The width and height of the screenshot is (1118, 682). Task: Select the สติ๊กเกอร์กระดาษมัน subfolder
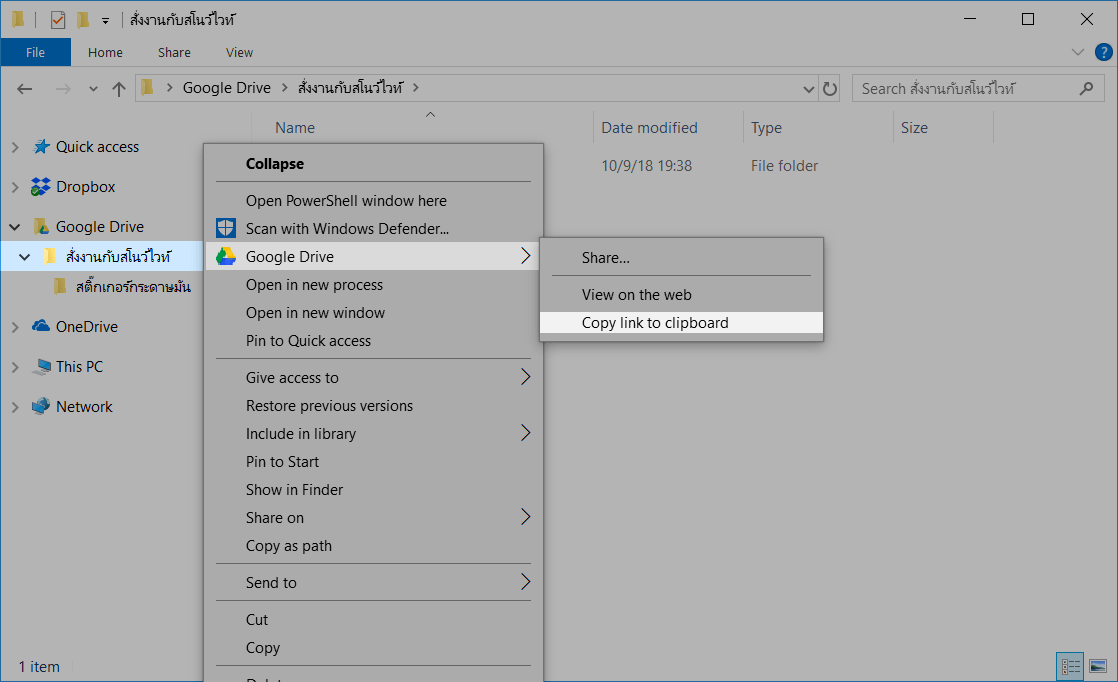click(x=133, y=287)
